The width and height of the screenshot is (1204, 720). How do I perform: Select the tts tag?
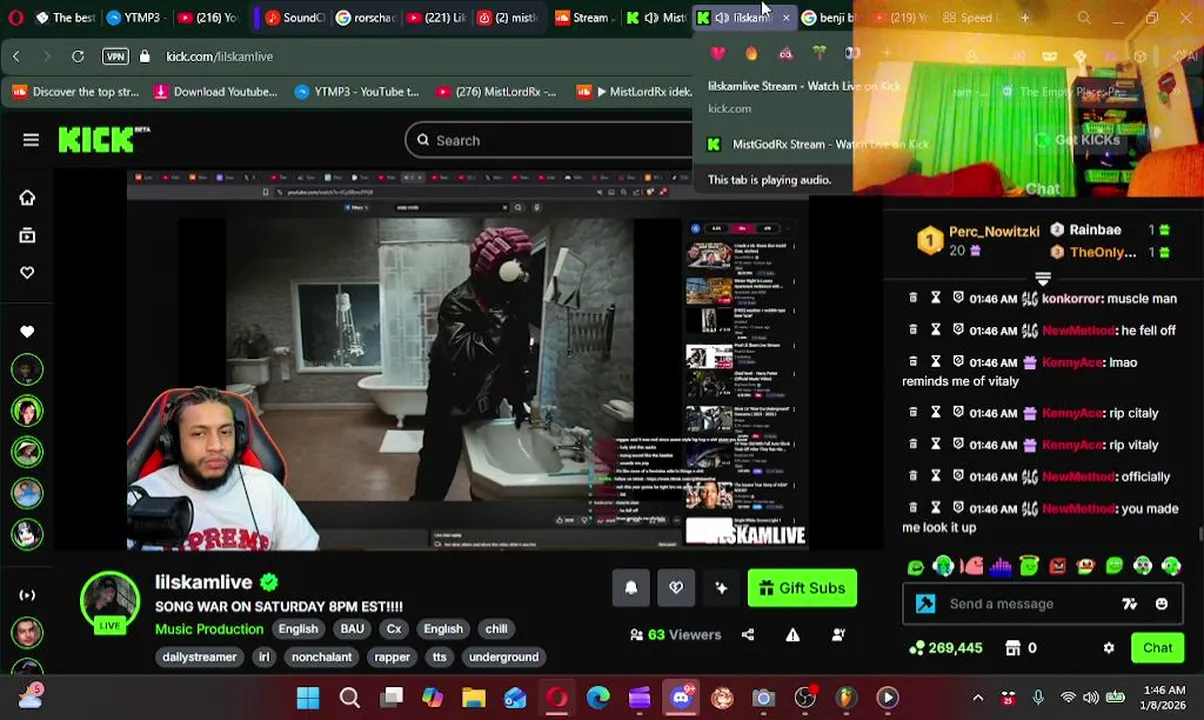tap(440, 657)
